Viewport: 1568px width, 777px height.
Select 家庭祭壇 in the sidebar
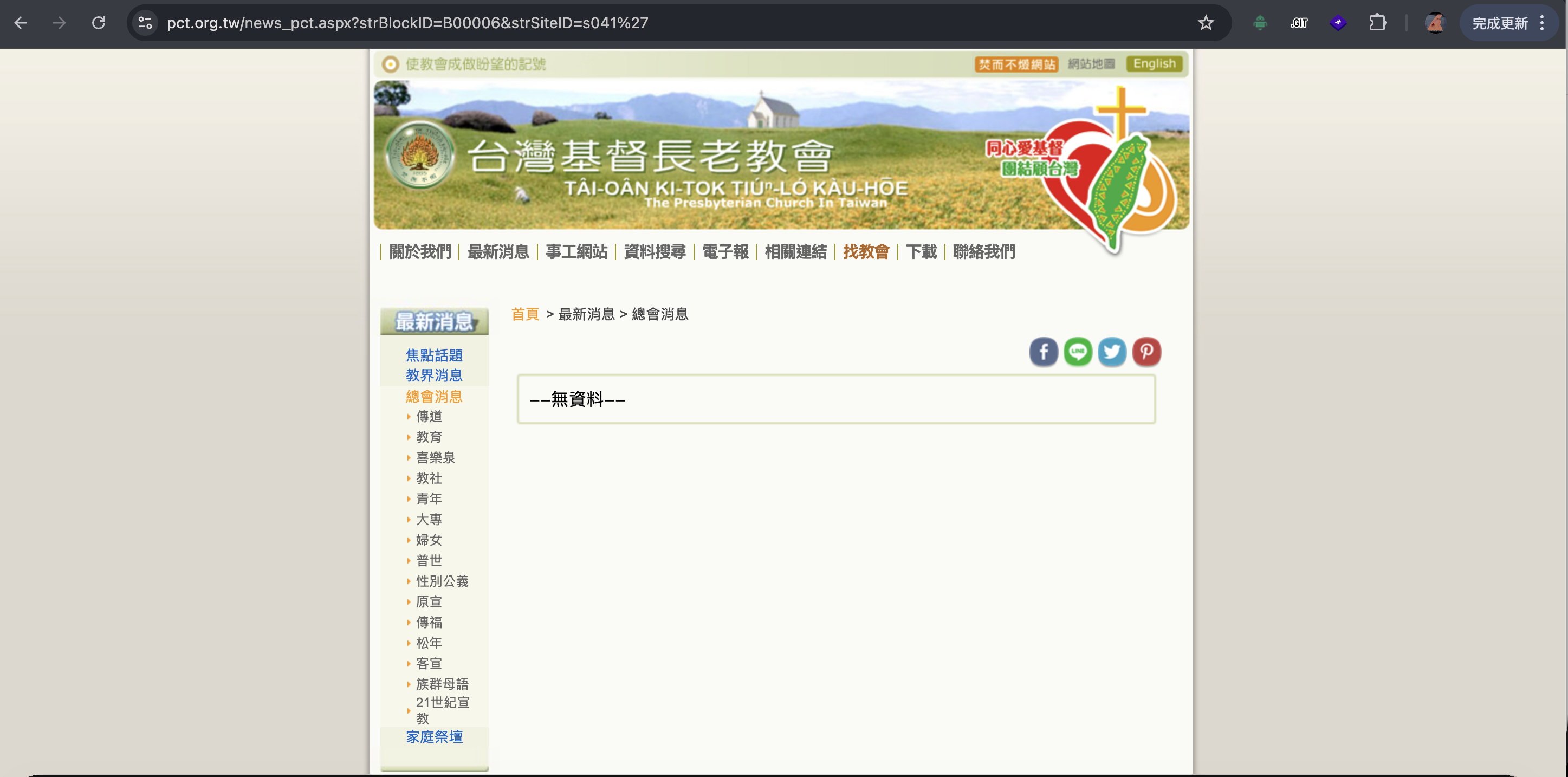coord(434,737)
